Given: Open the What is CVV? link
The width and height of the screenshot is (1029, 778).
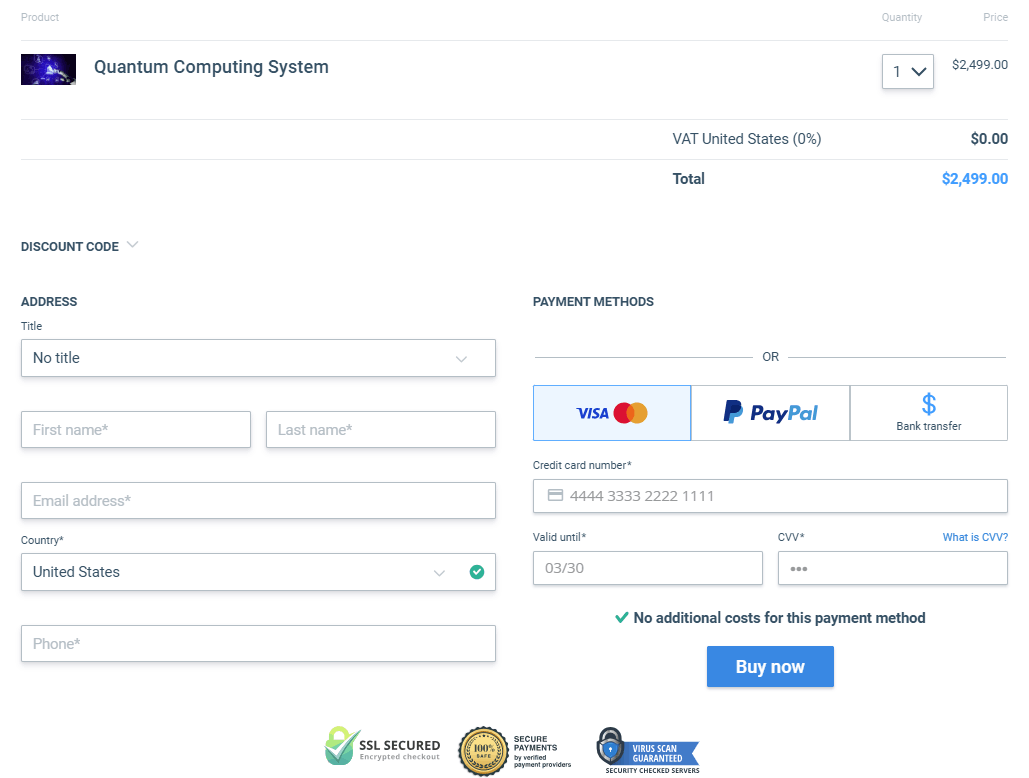Looking at the screenshot, I should coord(975,537).
